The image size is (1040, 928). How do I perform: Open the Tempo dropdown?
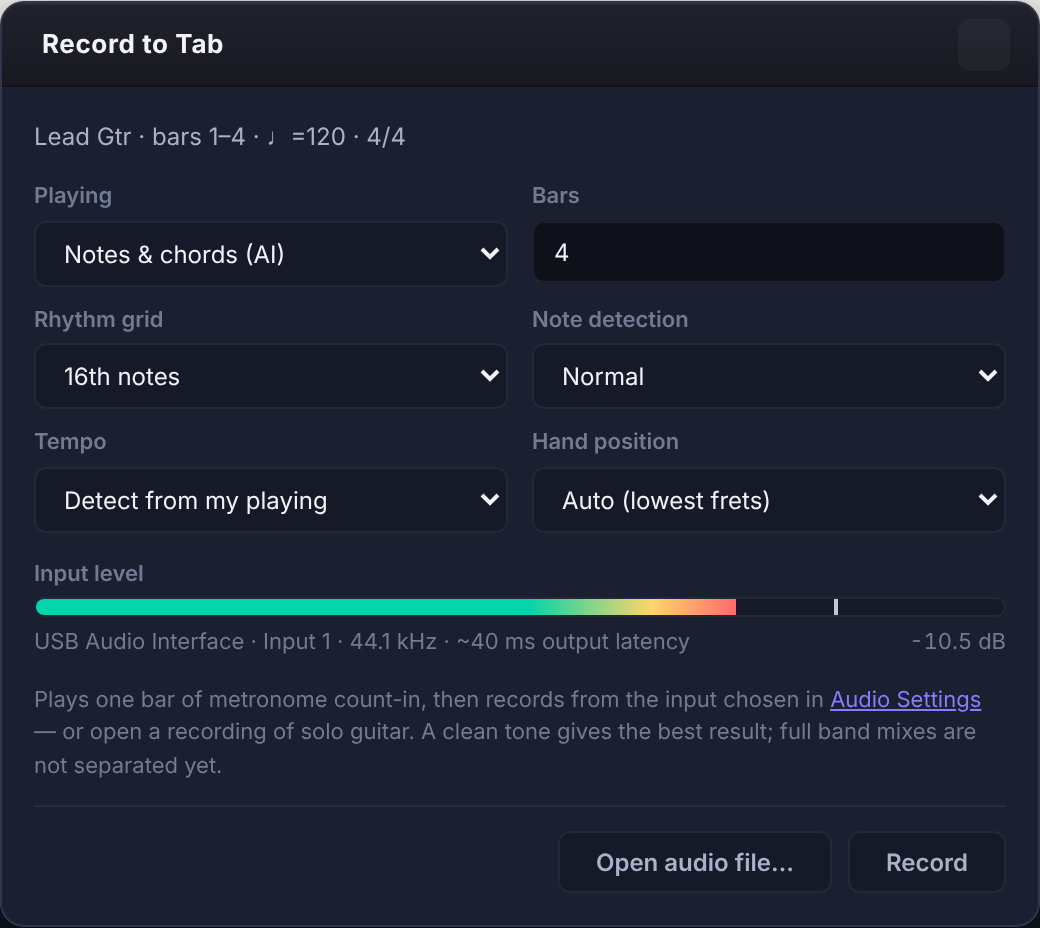pos(271,500)
